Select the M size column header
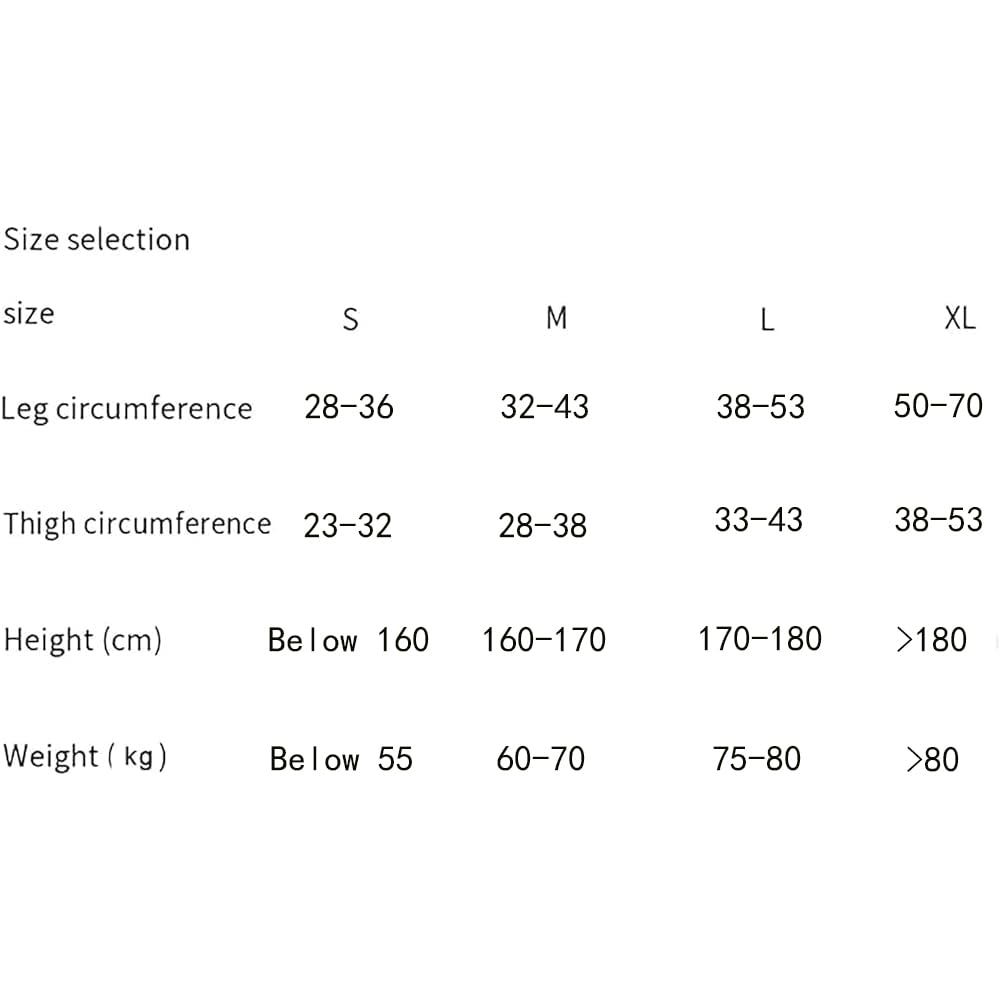 click(557, 318)
